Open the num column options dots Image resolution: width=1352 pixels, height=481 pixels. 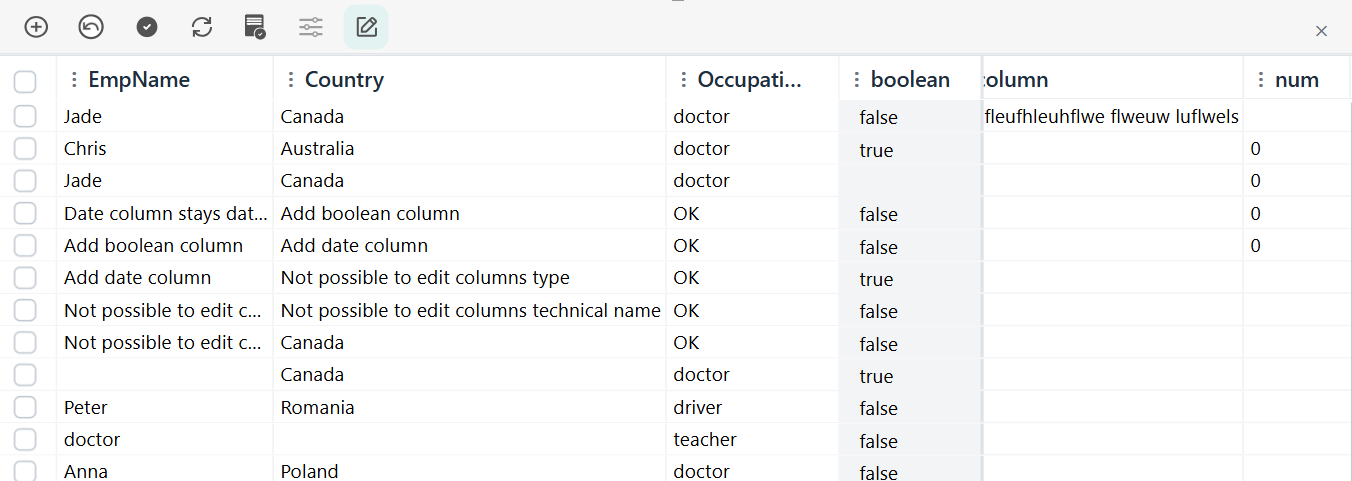[1260, 80]
